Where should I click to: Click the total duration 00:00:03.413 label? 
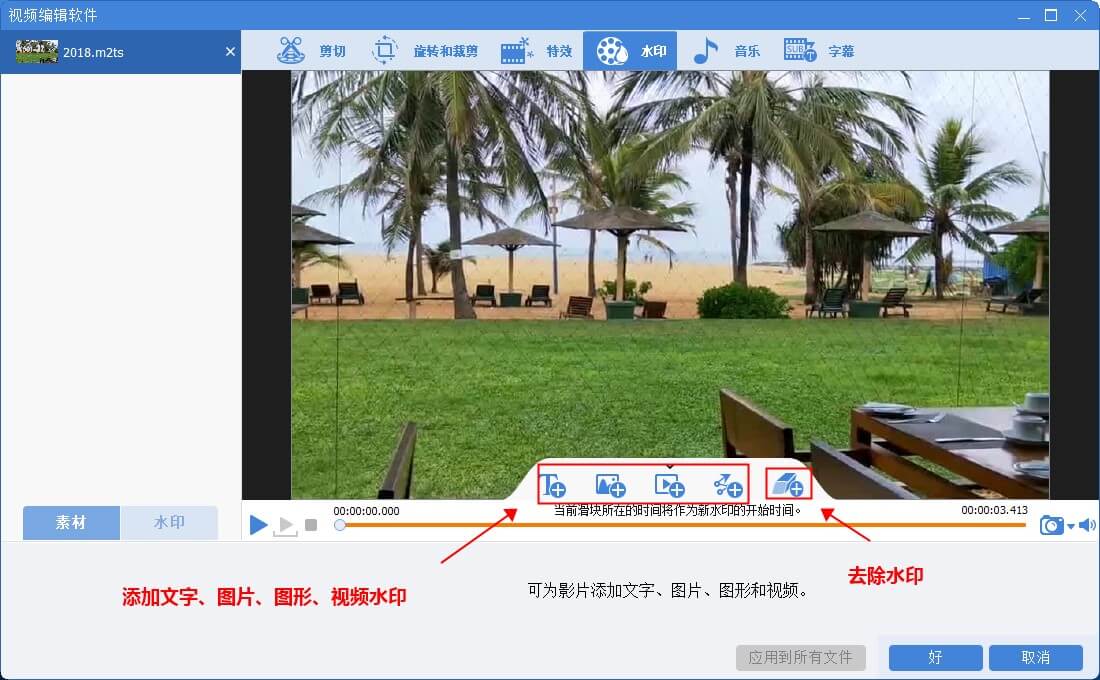[x=994, y=510]
